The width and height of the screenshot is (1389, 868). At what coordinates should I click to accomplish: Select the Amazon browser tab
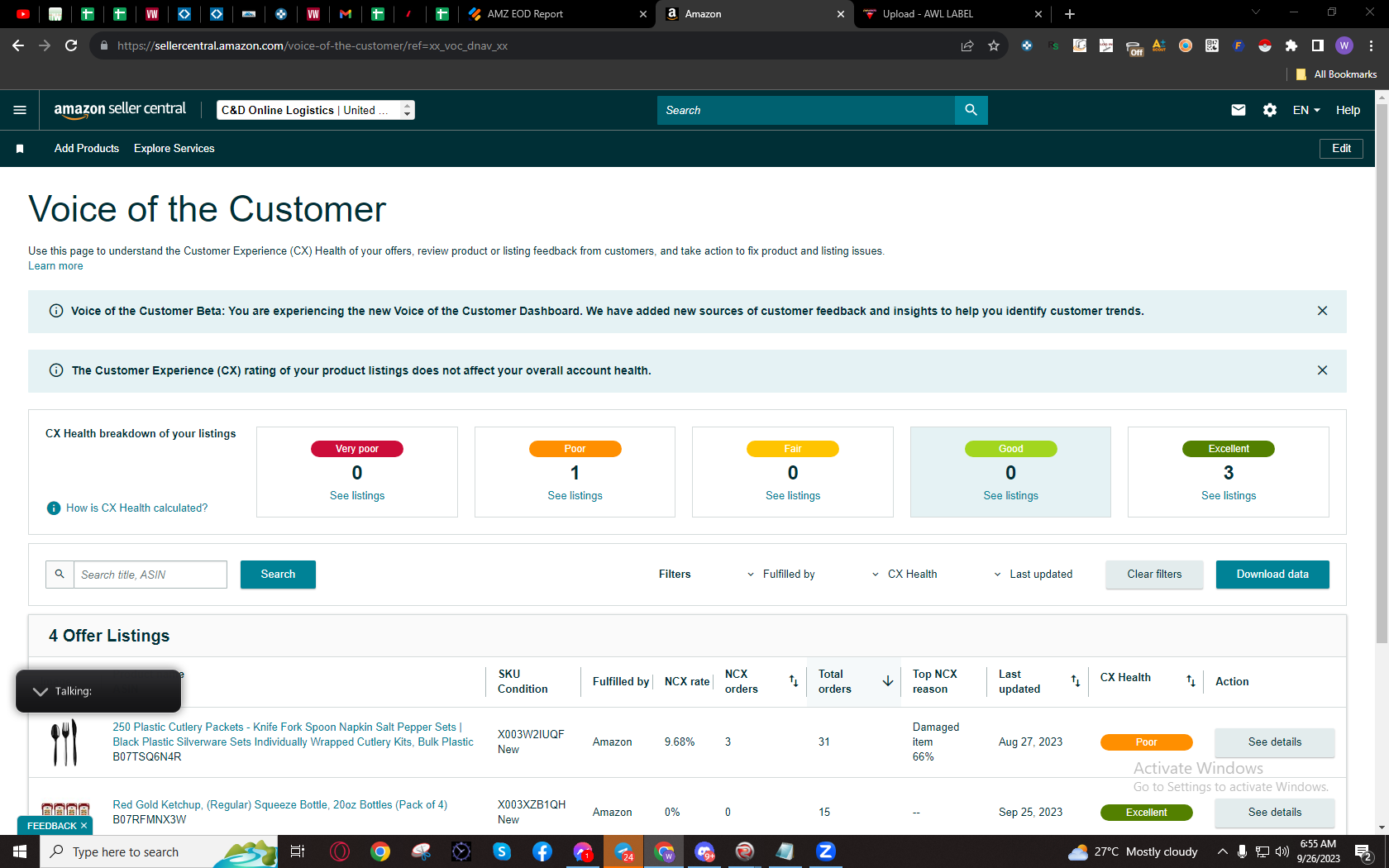click(755, 14)
